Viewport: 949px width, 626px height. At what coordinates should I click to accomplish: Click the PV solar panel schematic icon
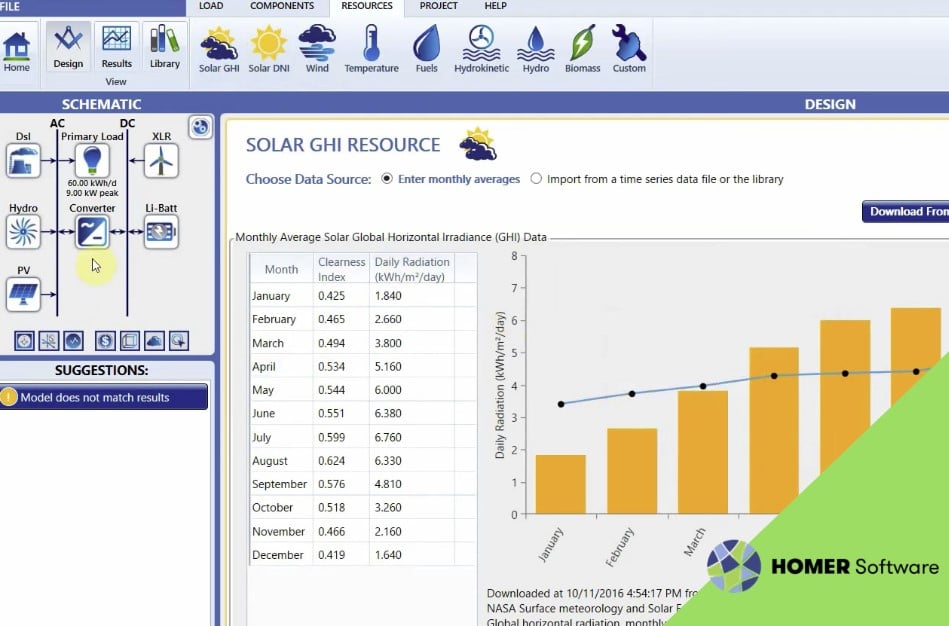point(24,294)
